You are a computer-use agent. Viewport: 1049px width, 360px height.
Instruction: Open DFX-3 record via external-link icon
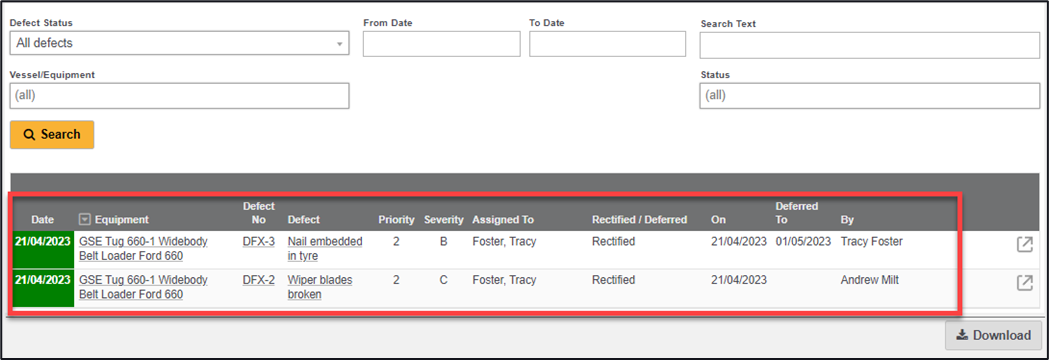pyautogui.click(x=1024, y=245)
